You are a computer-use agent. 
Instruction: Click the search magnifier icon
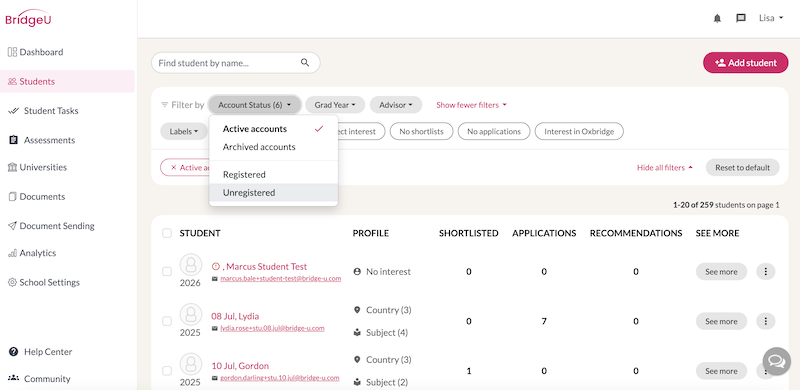click(x=305, y=63)
